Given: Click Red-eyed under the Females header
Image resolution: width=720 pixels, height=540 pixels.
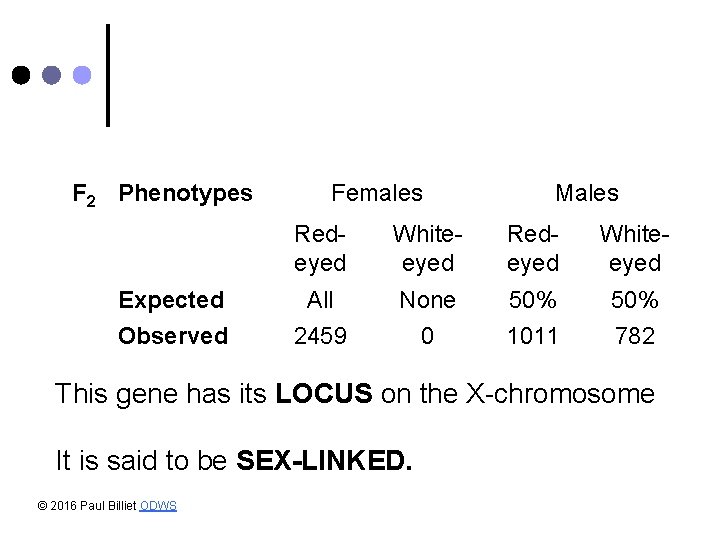Looking at the screenshot, I should pyautogui.click(x=320, y=248).
